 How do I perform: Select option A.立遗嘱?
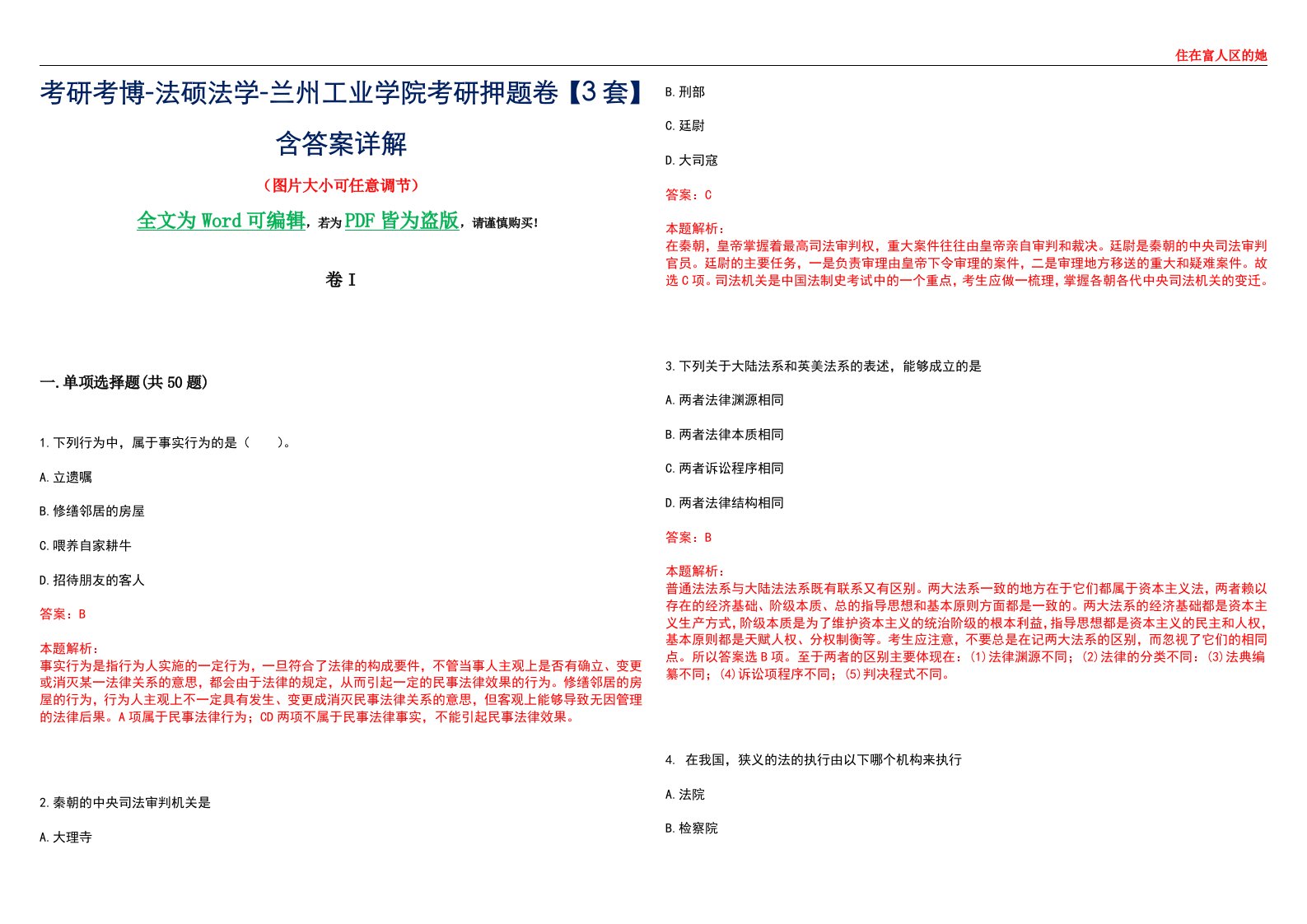click(x=66, y=478)
